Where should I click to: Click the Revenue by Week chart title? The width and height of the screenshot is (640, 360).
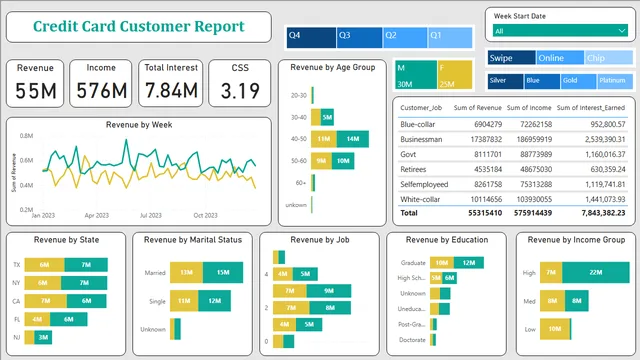coord(139,125)
